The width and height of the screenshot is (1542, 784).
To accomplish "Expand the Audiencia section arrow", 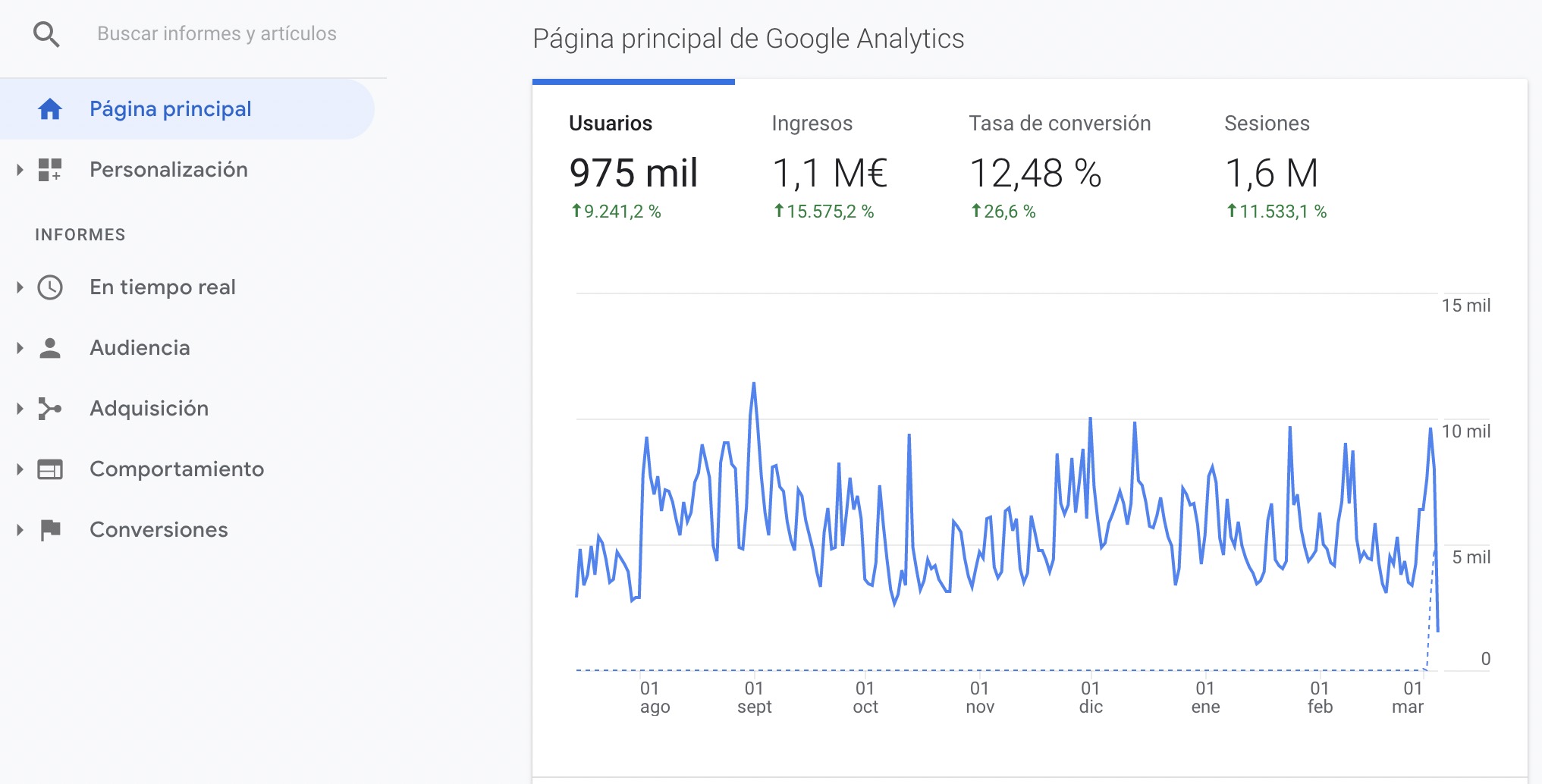I will click(20, 348).
